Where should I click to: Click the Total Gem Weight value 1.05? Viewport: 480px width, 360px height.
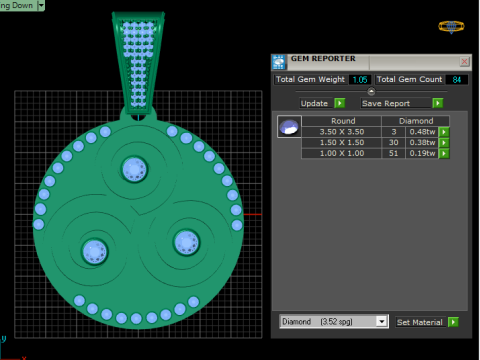click(360, 80)
